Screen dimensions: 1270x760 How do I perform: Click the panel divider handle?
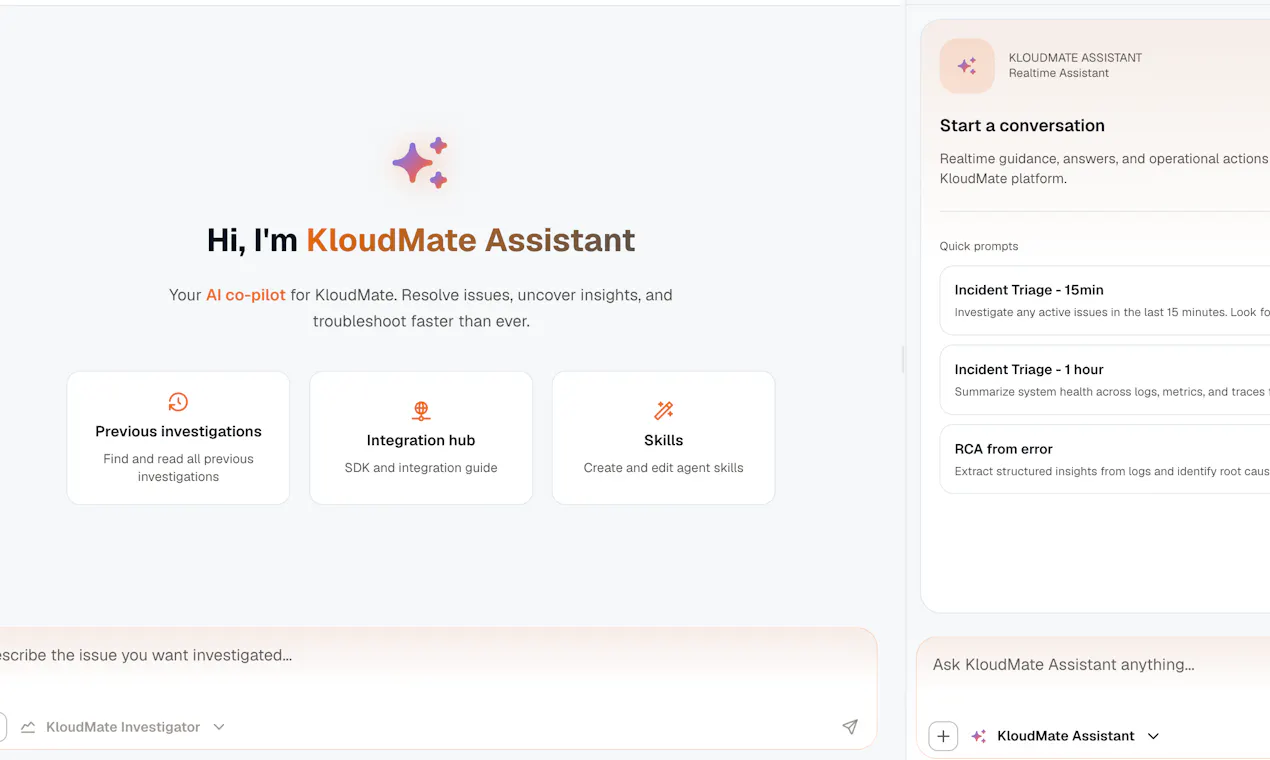[x=902, y=360]
